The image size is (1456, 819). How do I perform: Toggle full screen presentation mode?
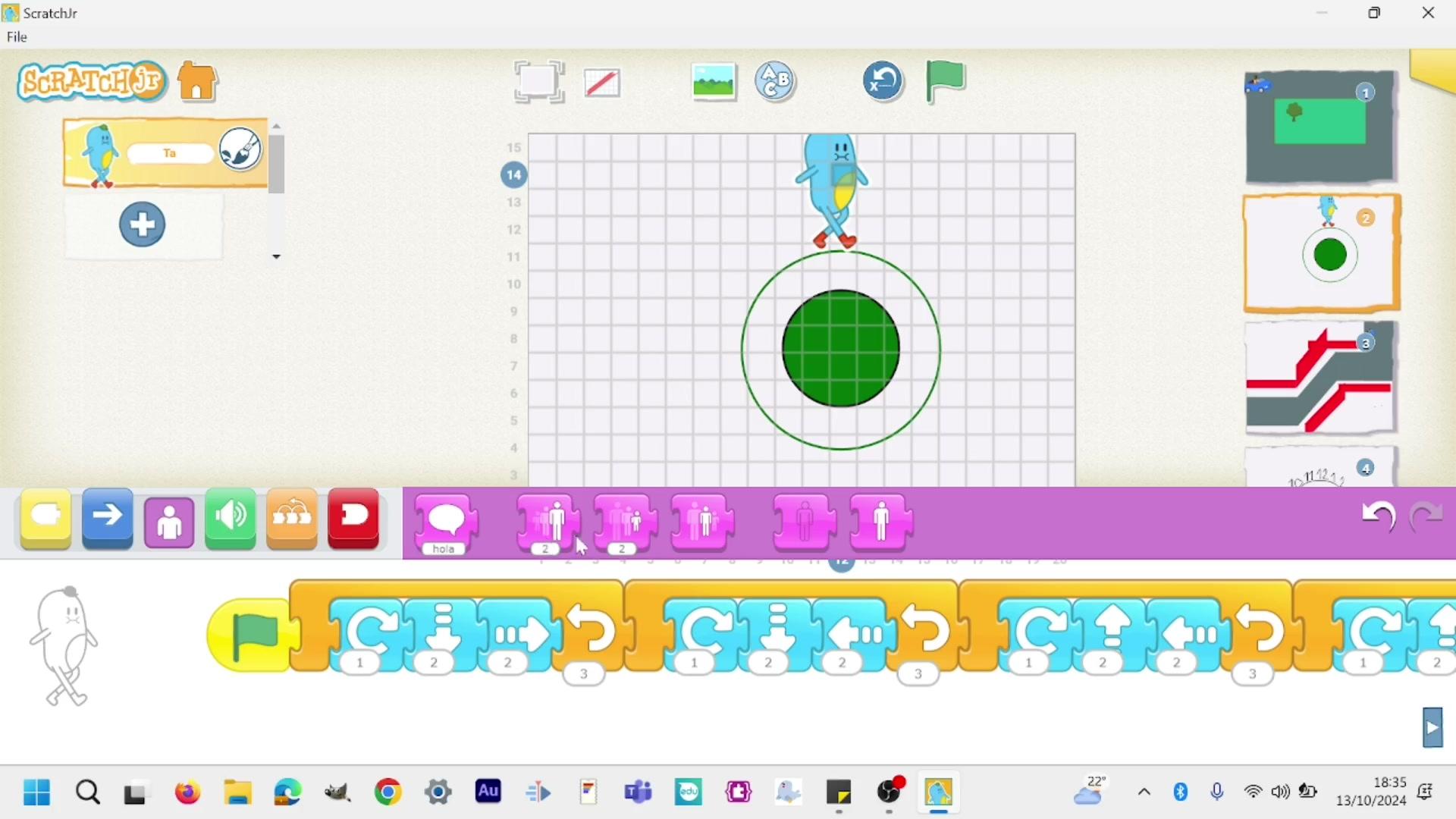click(538, 82)
